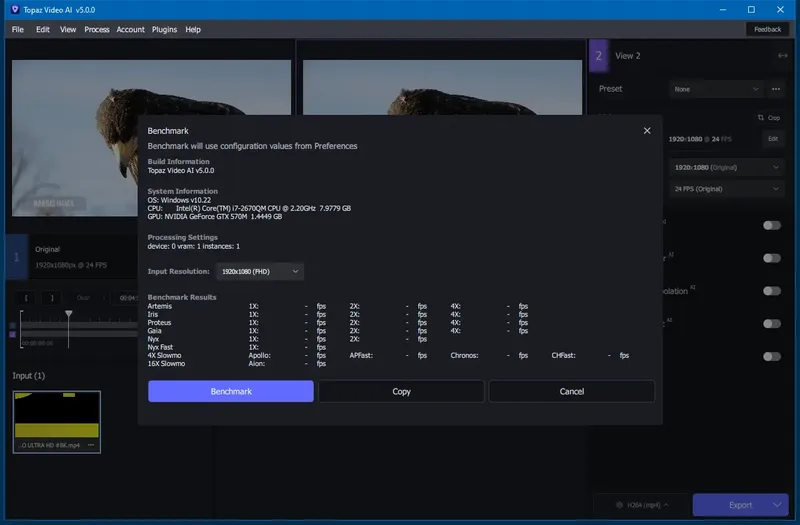Click the gear icon next to H264 (mp4)
Viewport: 800px width, 525px height.
pyautogui.click(x=619, y=505)
